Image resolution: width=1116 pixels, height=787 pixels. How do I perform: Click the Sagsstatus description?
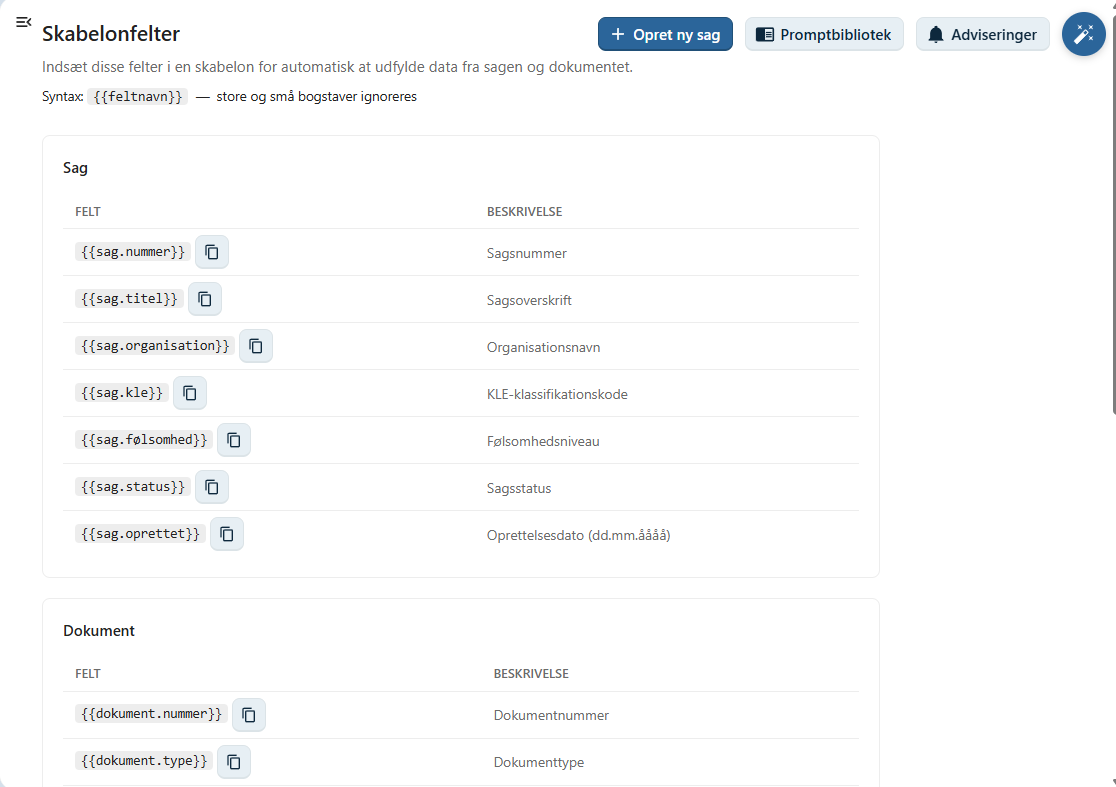point(519,488)
